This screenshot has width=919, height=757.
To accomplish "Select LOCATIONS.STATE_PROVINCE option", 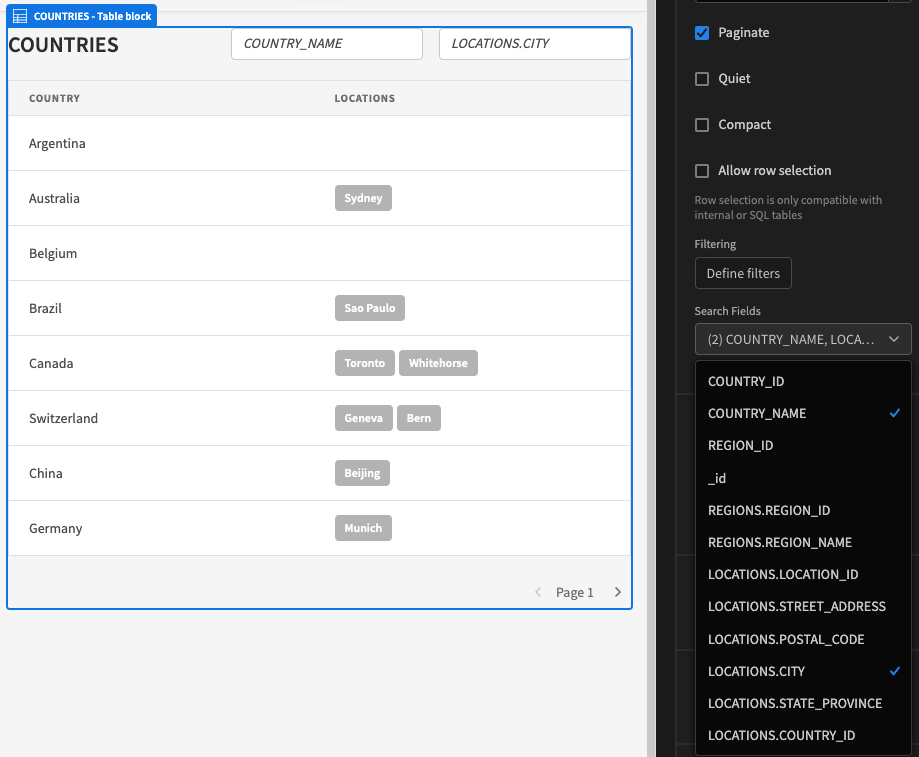I will coord(803,703).
